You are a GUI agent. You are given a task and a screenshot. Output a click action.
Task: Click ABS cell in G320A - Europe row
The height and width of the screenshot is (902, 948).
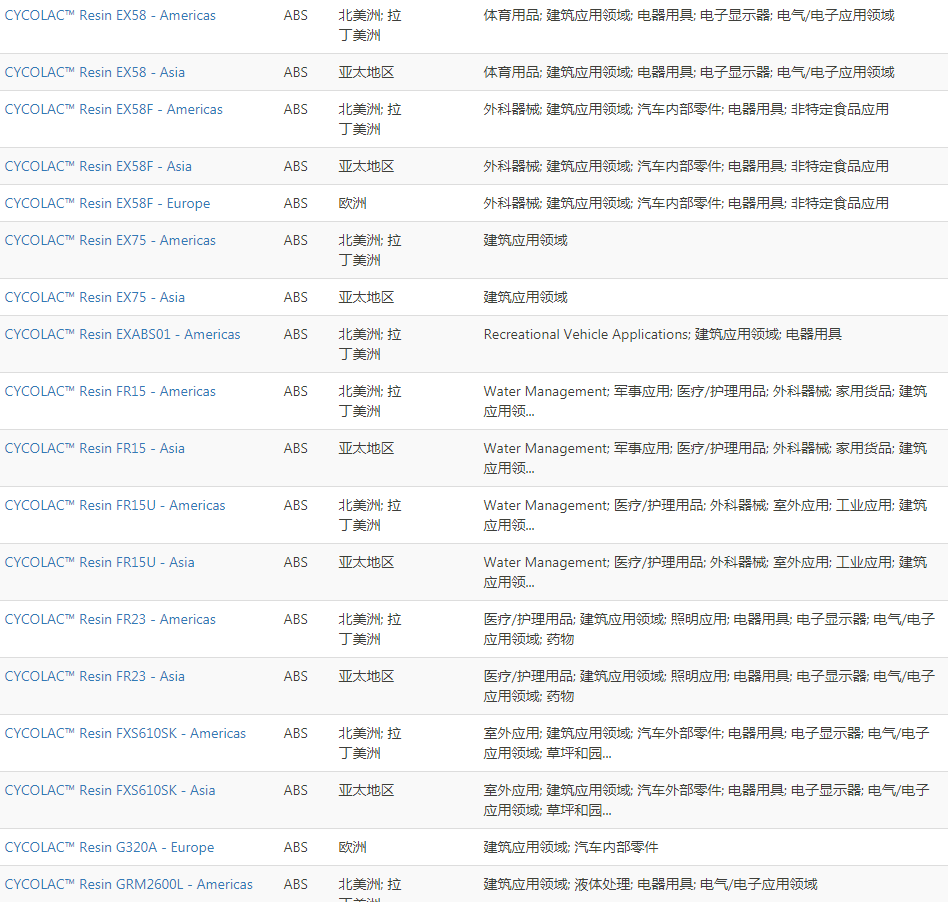click(x=296, y=848)
